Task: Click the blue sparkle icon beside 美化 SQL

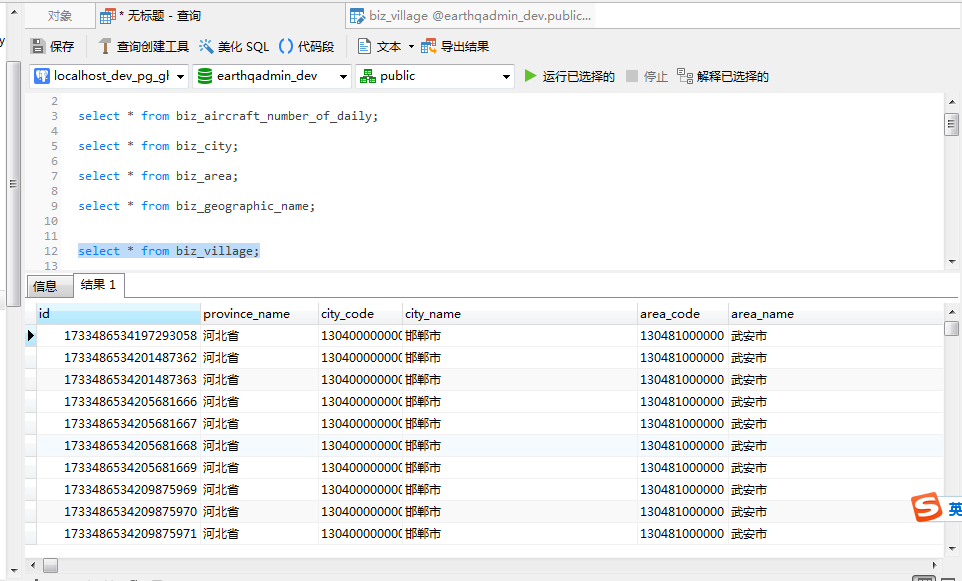Action: pyautogui.click(x=206, y=46)
